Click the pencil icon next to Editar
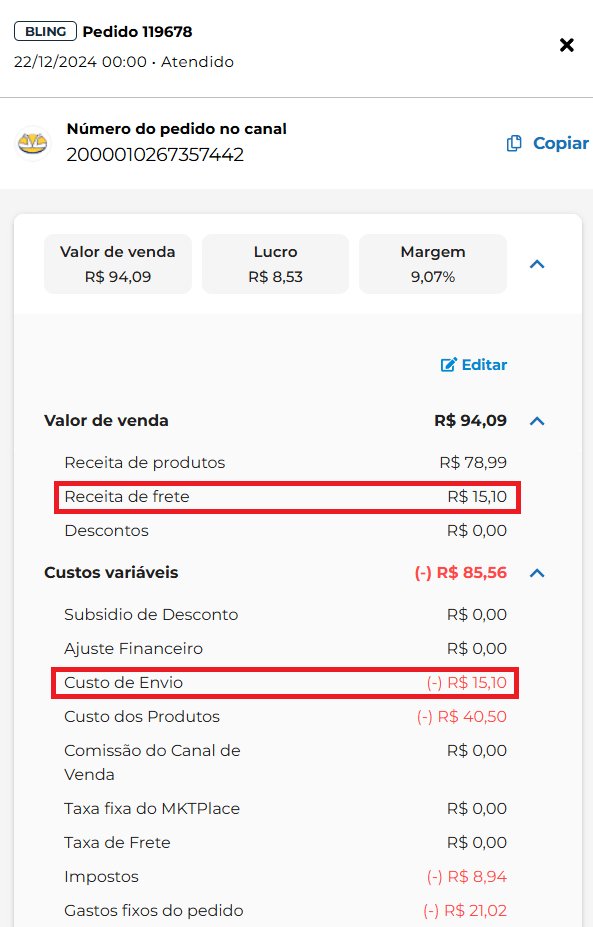This screenshot has width=593, height=927. pyautogui.click(x=449, y=365)
